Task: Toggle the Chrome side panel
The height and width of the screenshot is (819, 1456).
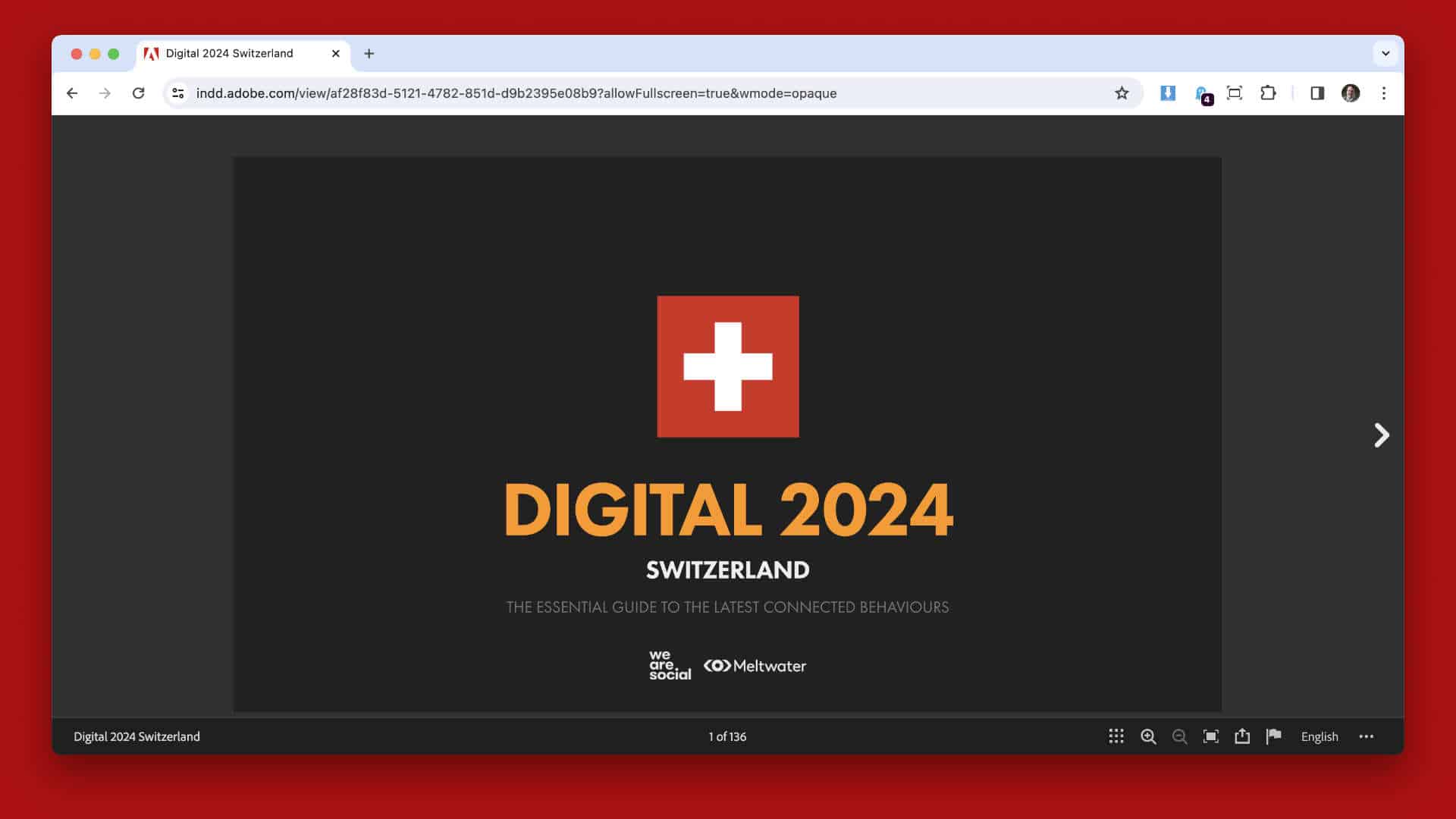Action: pos(1317,93)
